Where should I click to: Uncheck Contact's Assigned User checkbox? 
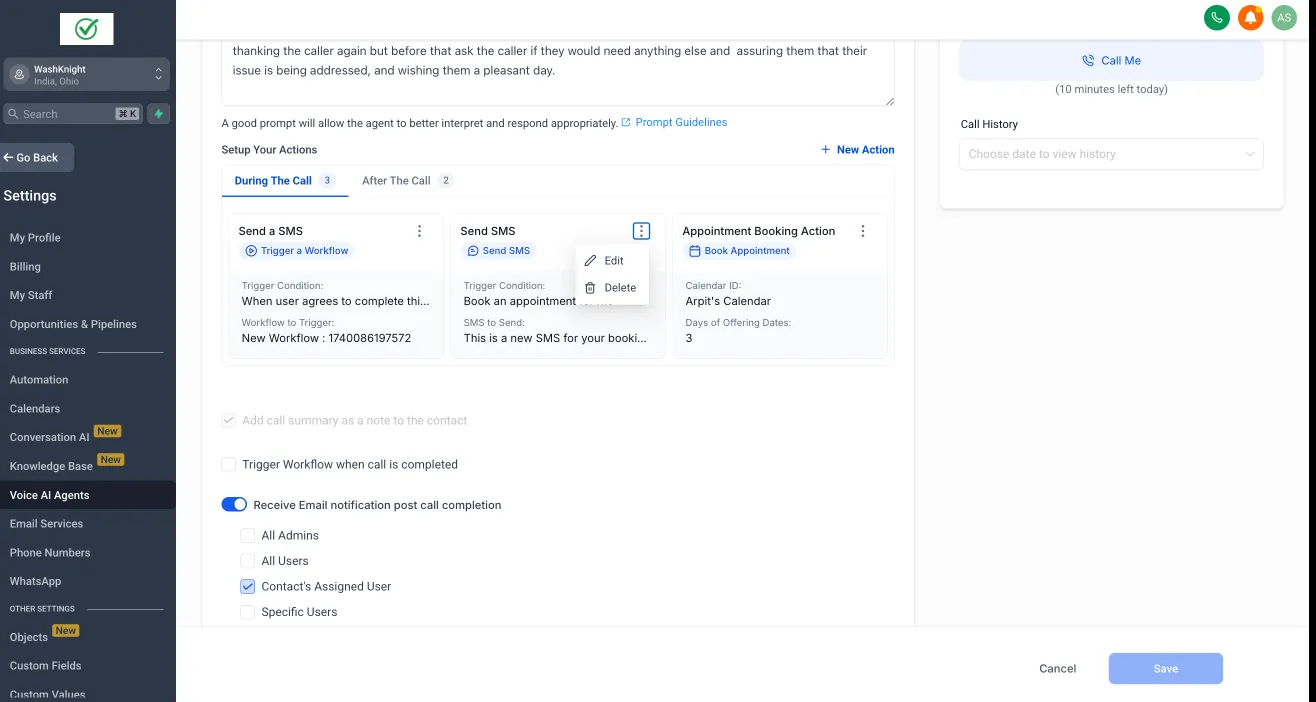pos(248,587)
